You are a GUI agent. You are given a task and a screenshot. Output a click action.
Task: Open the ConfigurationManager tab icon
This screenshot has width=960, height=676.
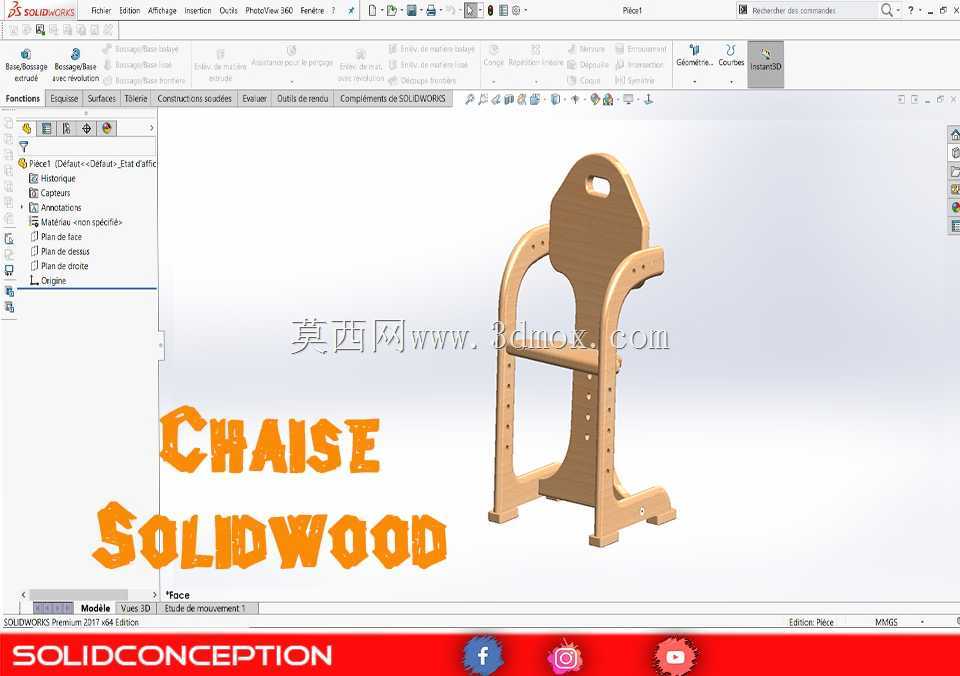67,128
